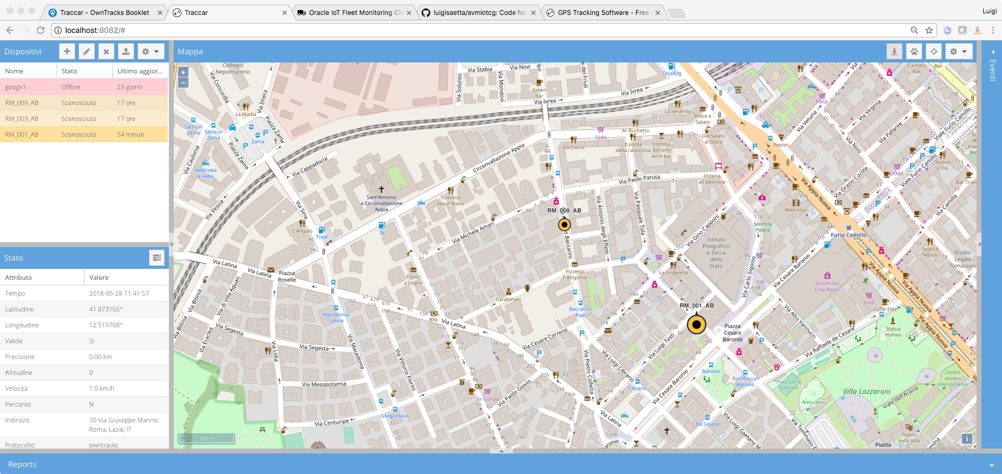Click the add device plus icon
Viewport: 1002px width, 474px height.
(x=67, y=51)
